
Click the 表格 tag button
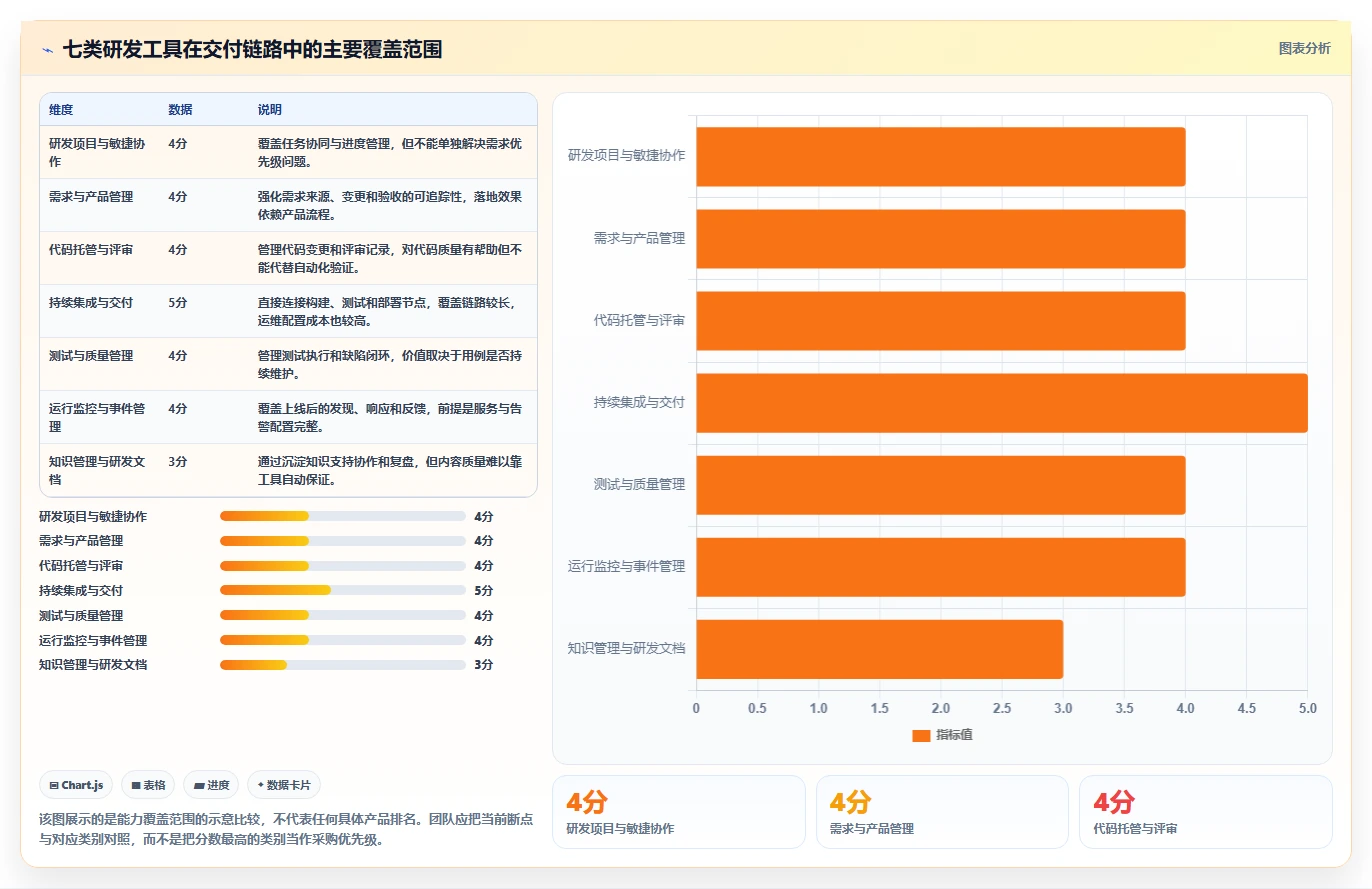[148, 785]
